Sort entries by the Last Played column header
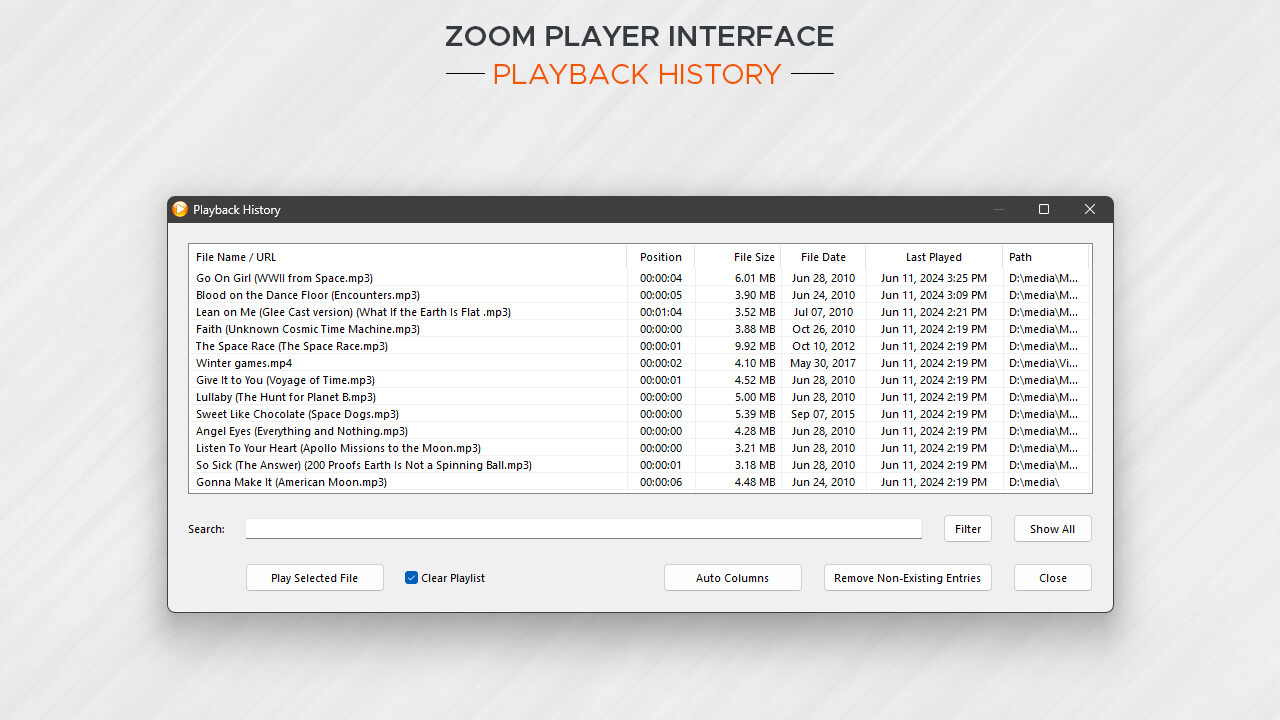The height and width of the screenshot is (720, 1280). pos(933,257)
